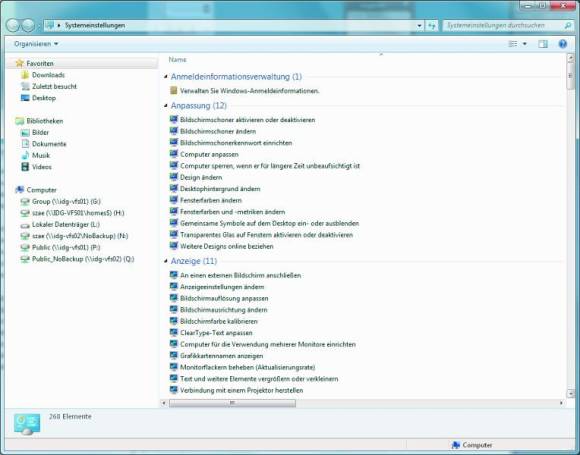Toggle the preview pane icon
The image size is (580, 455).
coord(543,44)
